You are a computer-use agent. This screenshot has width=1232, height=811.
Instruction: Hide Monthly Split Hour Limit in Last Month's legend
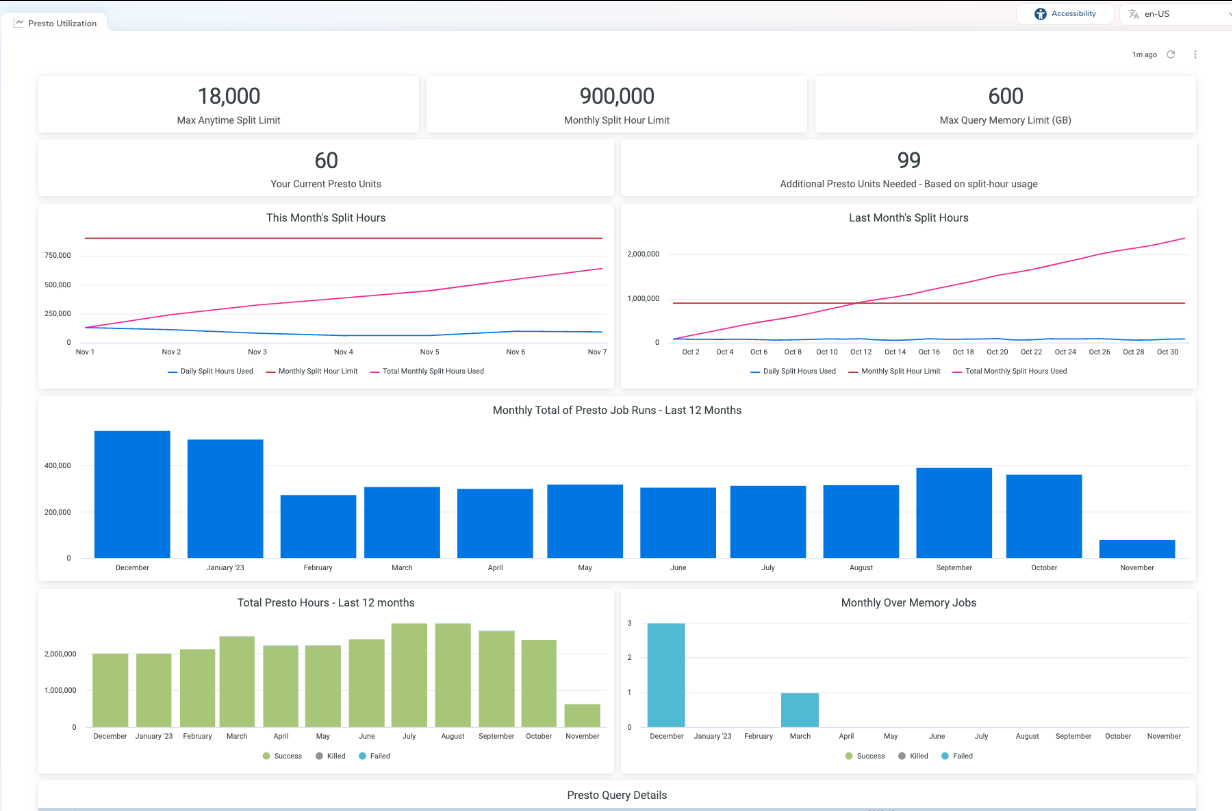902,371
